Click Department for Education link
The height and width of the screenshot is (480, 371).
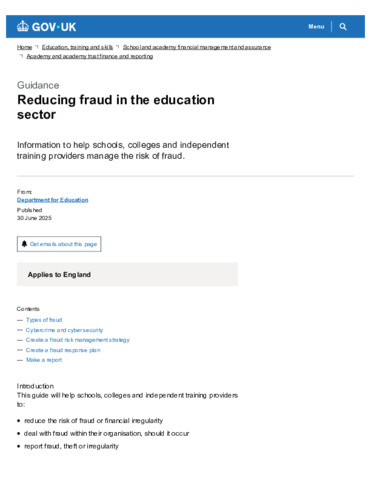(x=53, y=200)
